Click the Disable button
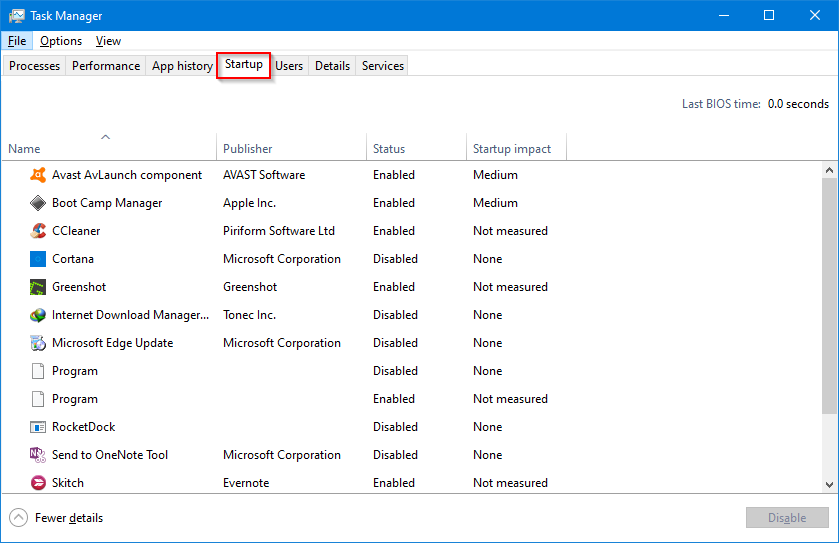 (787, 518)
